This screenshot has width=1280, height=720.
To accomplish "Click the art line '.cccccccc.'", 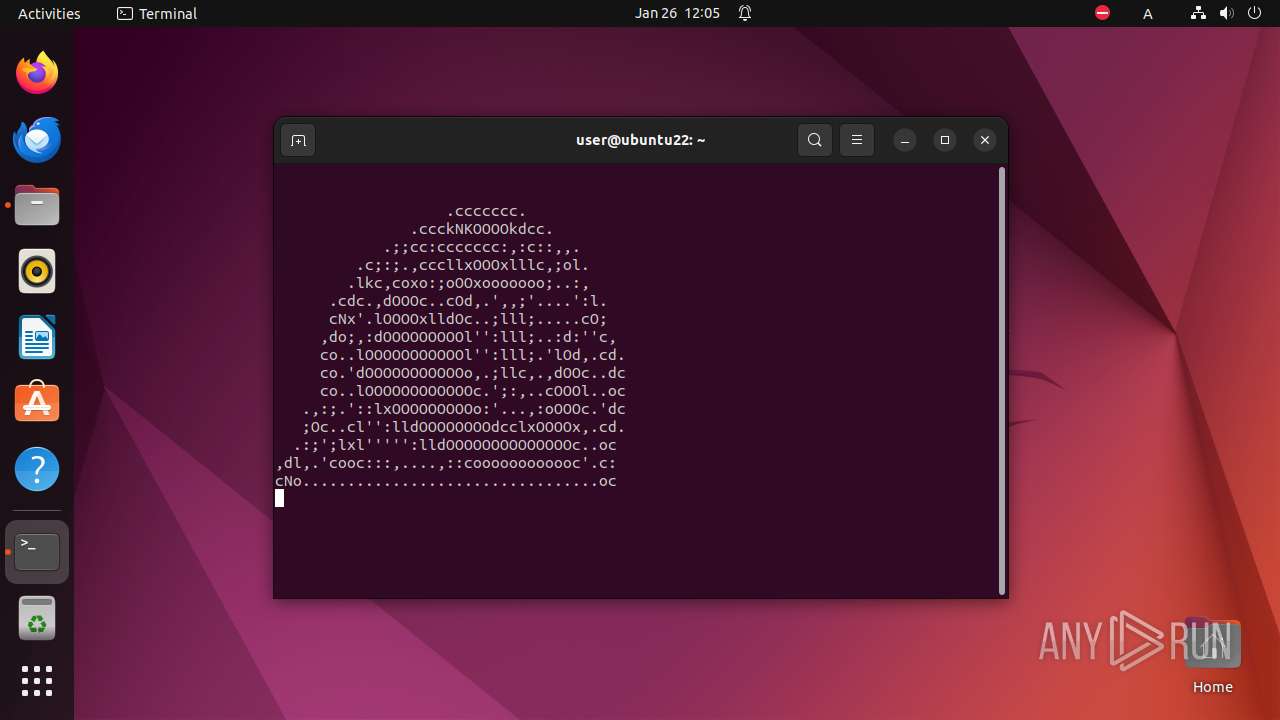I will [x=486, y=211].
